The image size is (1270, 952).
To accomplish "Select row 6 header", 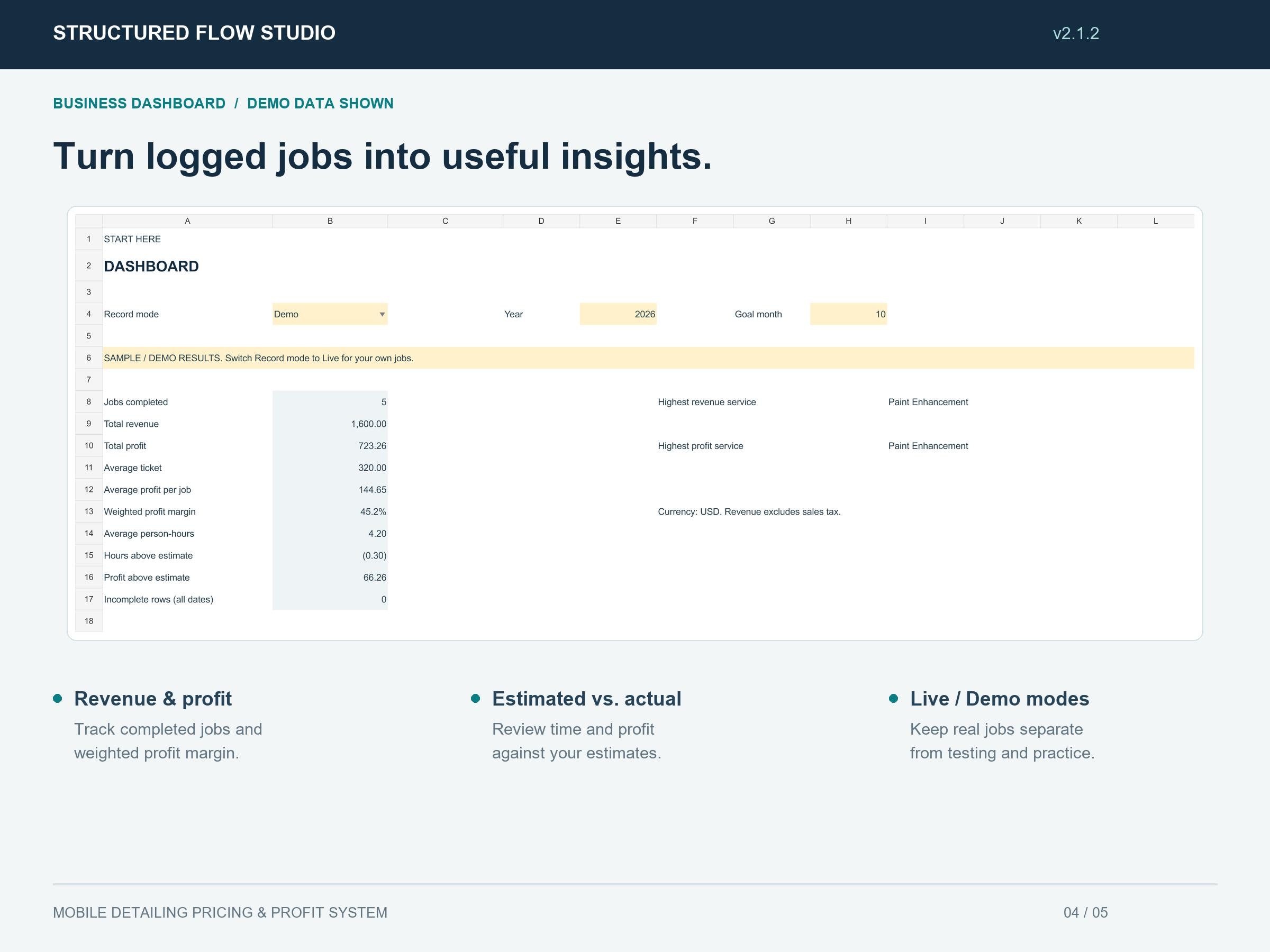I will coord(89,358).
